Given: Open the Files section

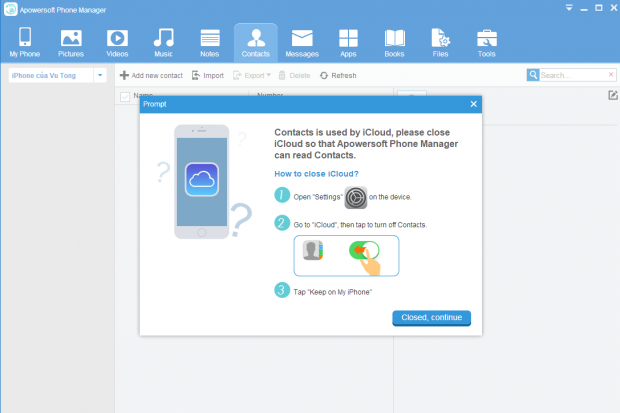Looking at the screenshot, I should tap(440, 43).
